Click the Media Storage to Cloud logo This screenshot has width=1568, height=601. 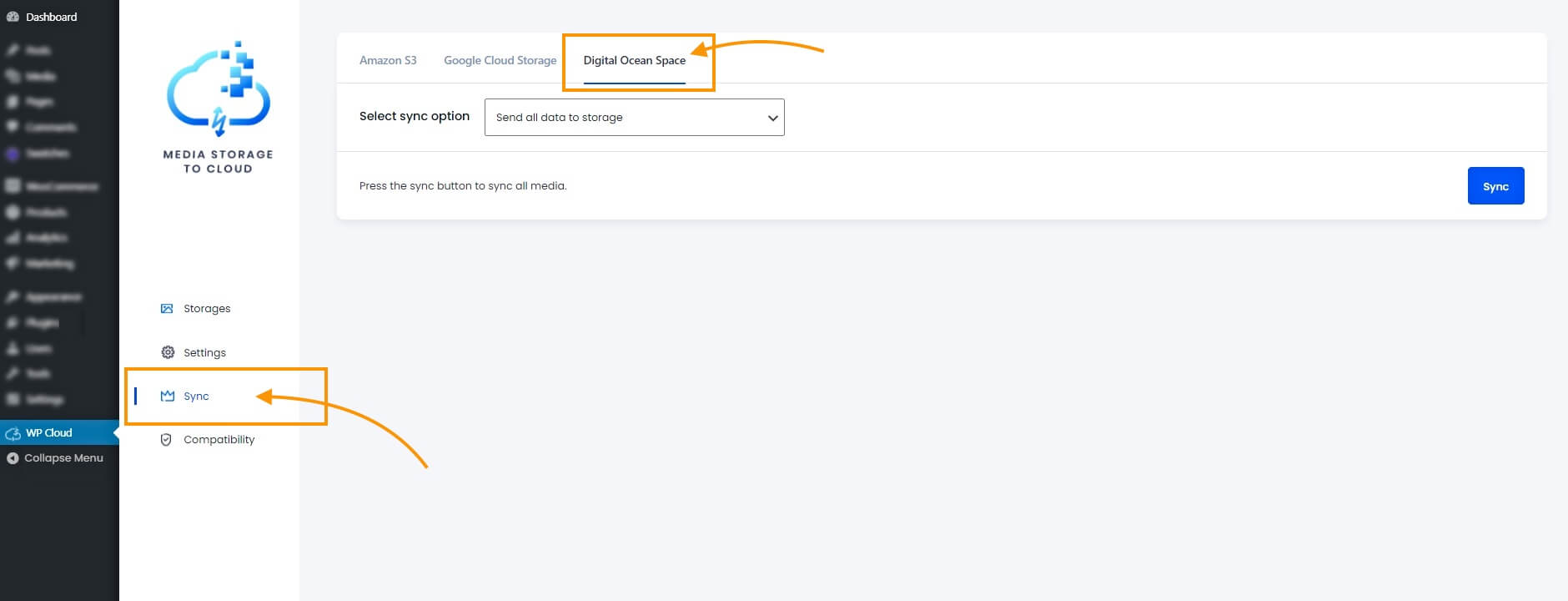point(219,107)
